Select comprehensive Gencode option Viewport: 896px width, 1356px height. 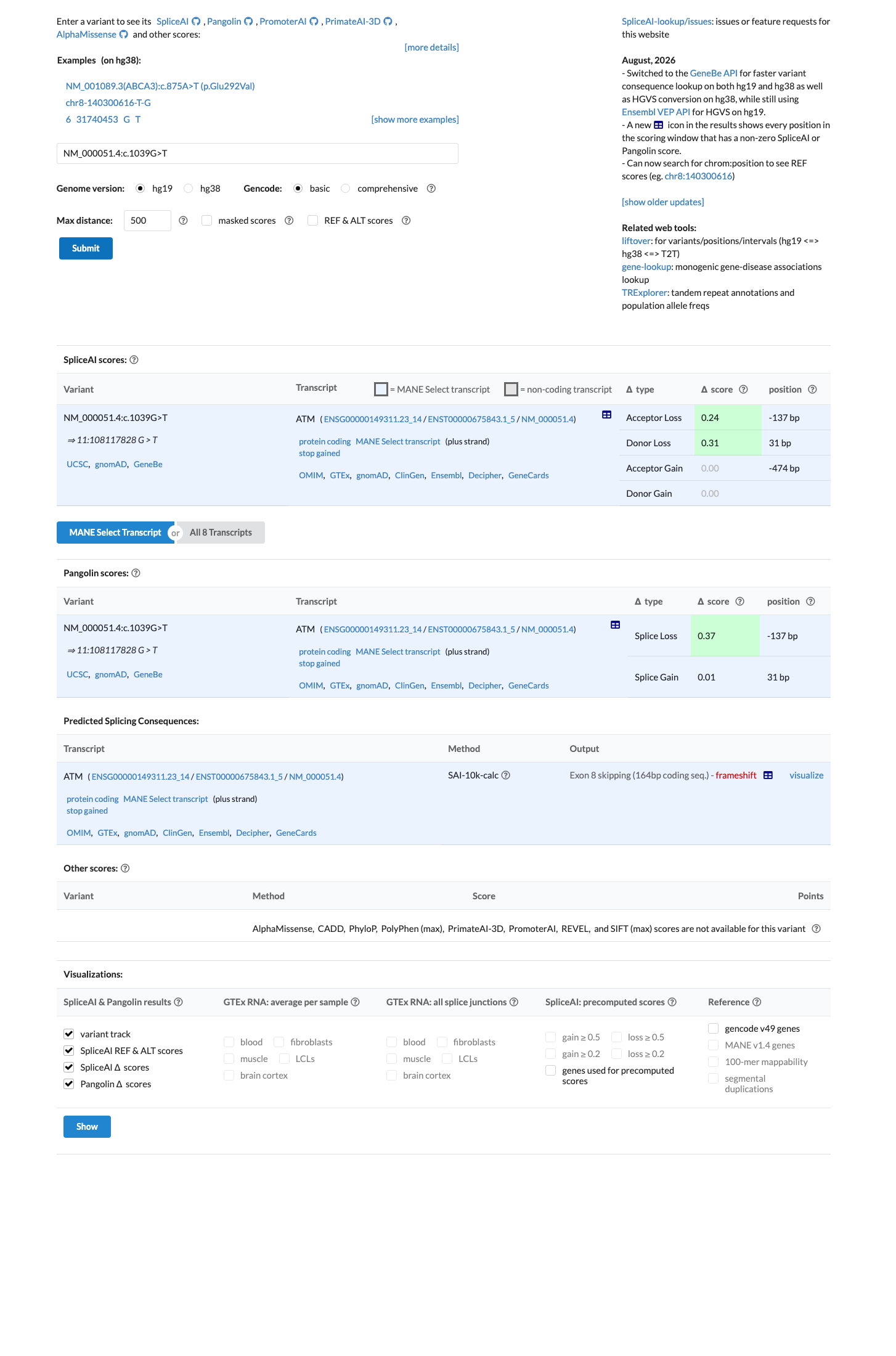(x=346, y=189)
